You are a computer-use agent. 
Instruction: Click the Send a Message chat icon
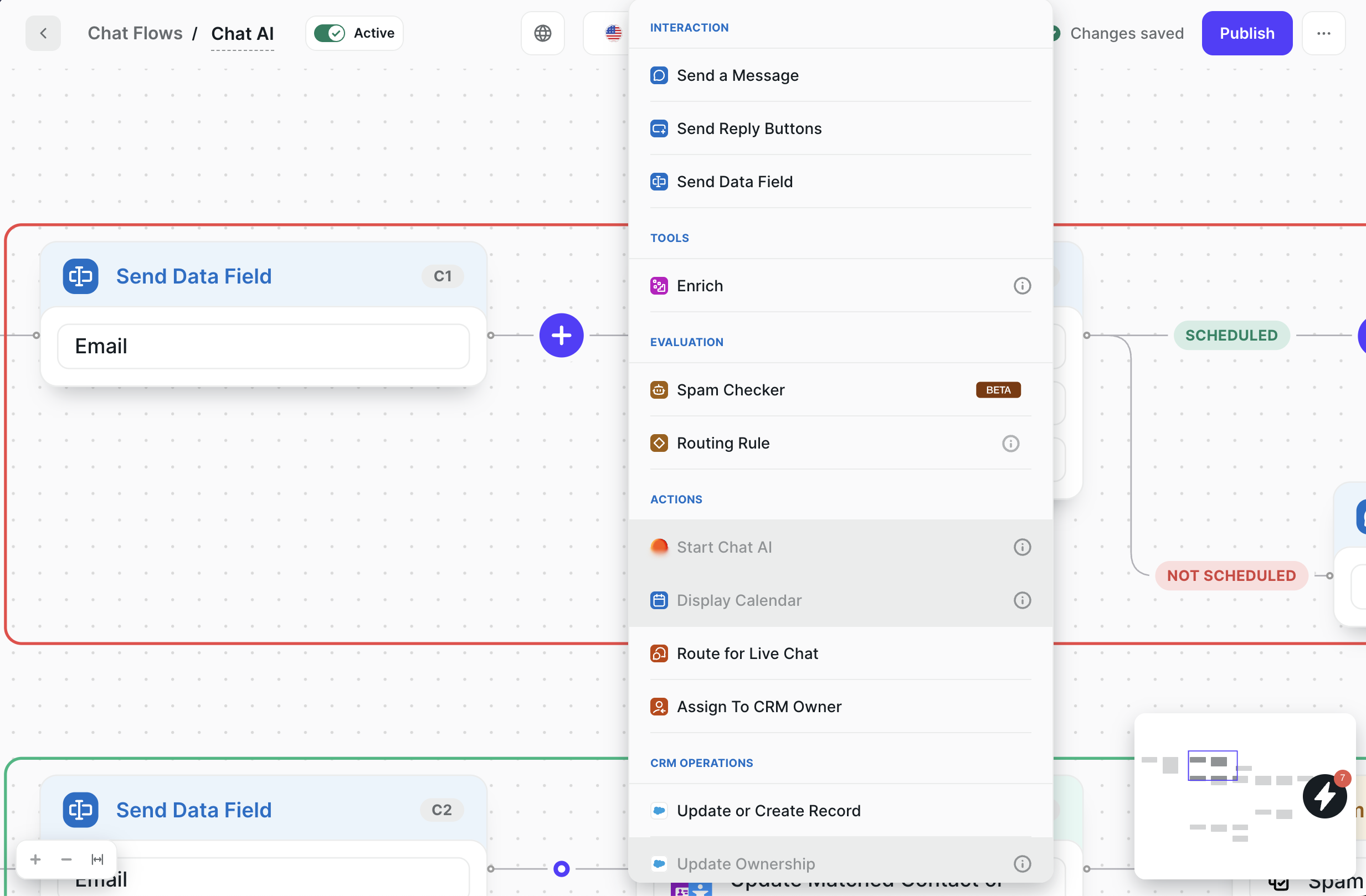(x=659, y=75)
